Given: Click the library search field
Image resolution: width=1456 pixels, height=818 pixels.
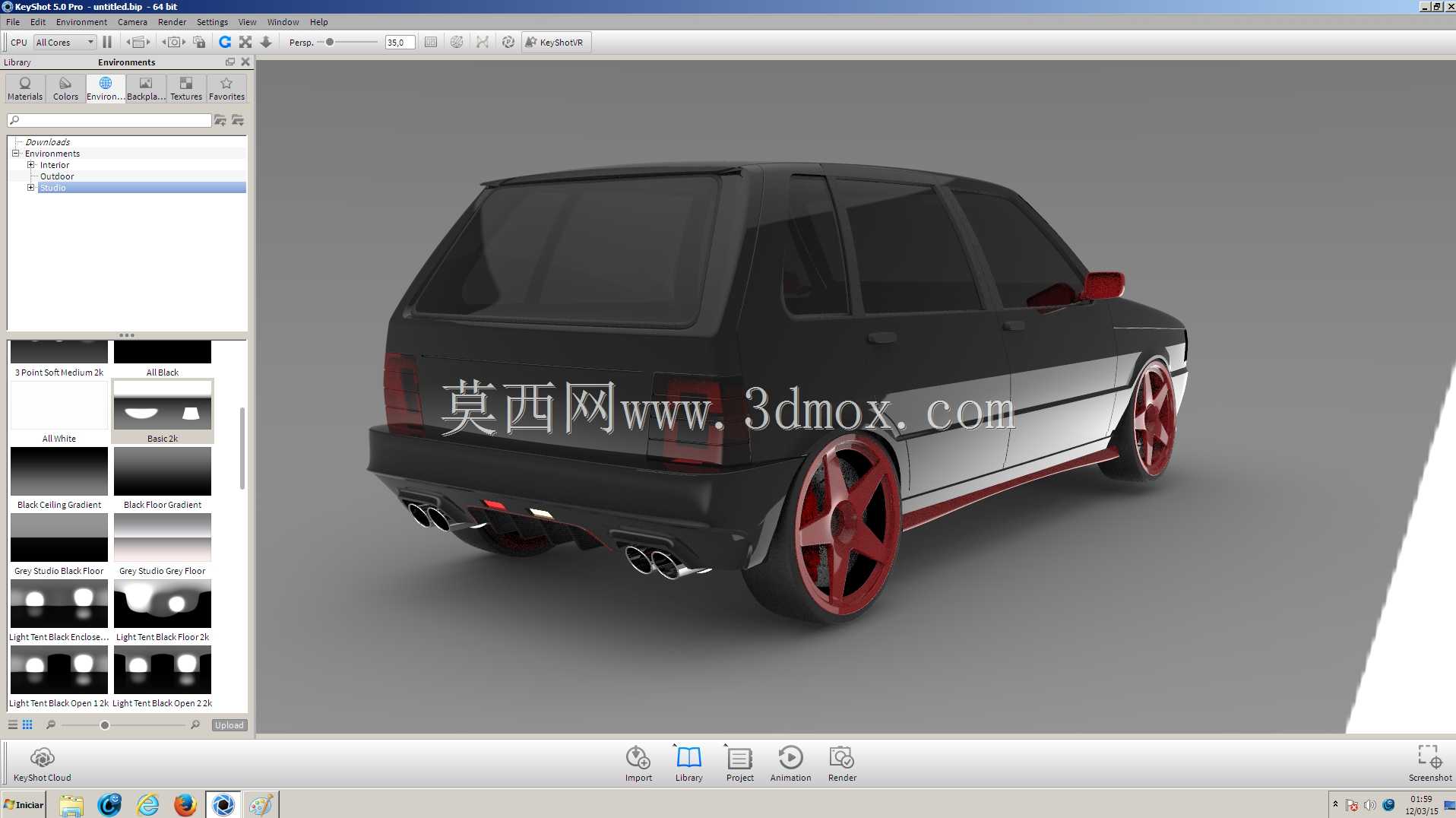Looking at the screenshot, I should pos(109,120).
